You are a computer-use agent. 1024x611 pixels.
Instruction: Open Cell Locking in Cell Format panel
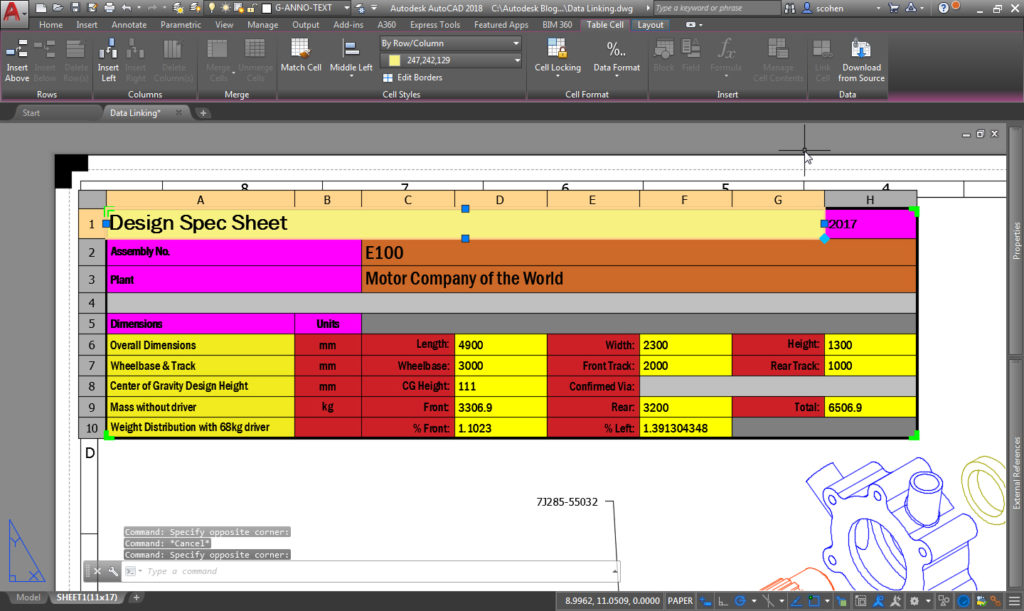click(558, 57)
